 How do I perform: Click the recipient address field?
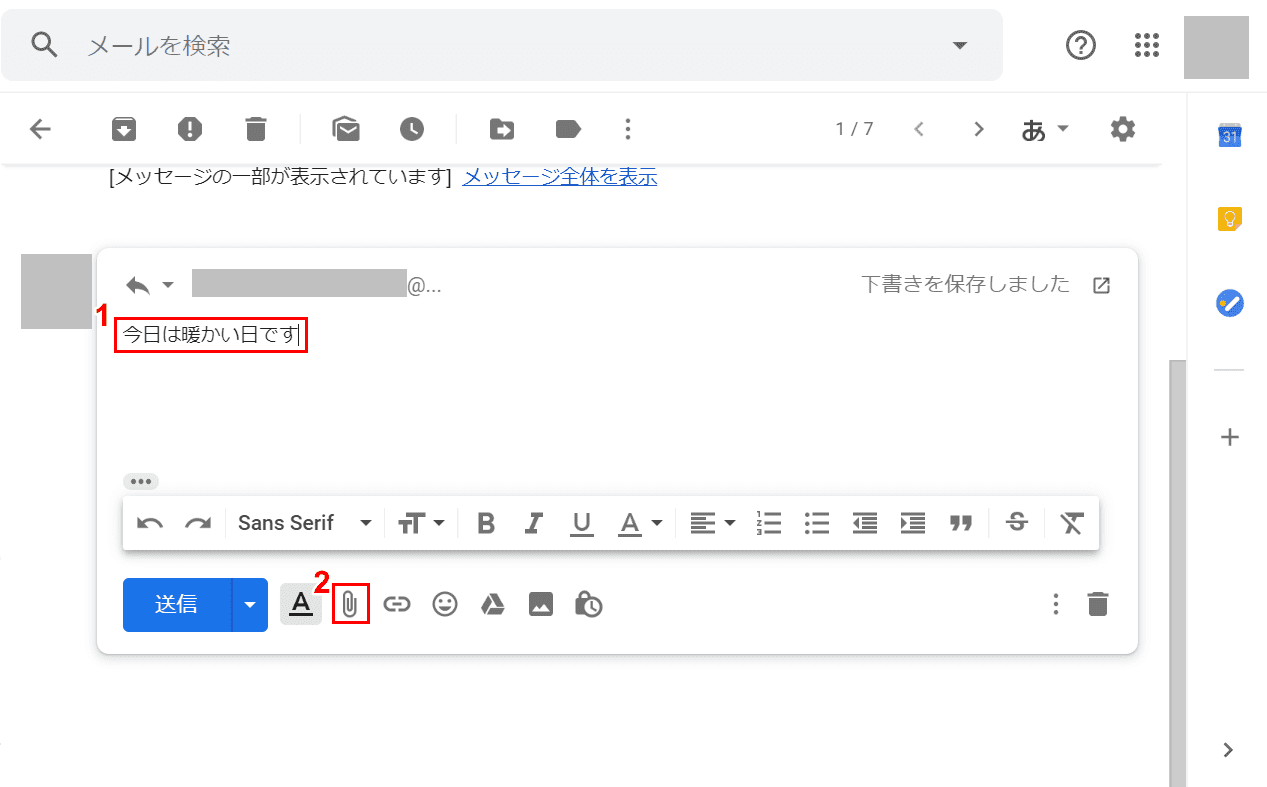tap(317, 285)
